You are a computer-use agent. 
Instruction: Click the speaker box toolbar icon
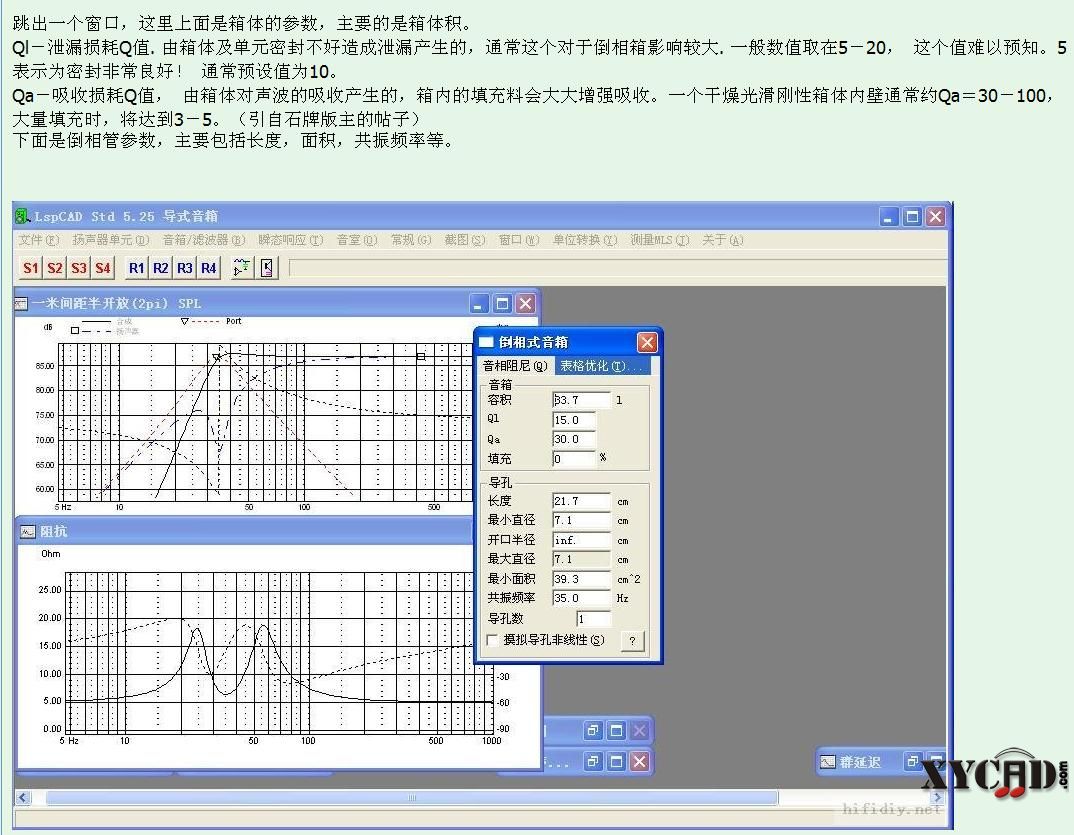pos(267,268)
